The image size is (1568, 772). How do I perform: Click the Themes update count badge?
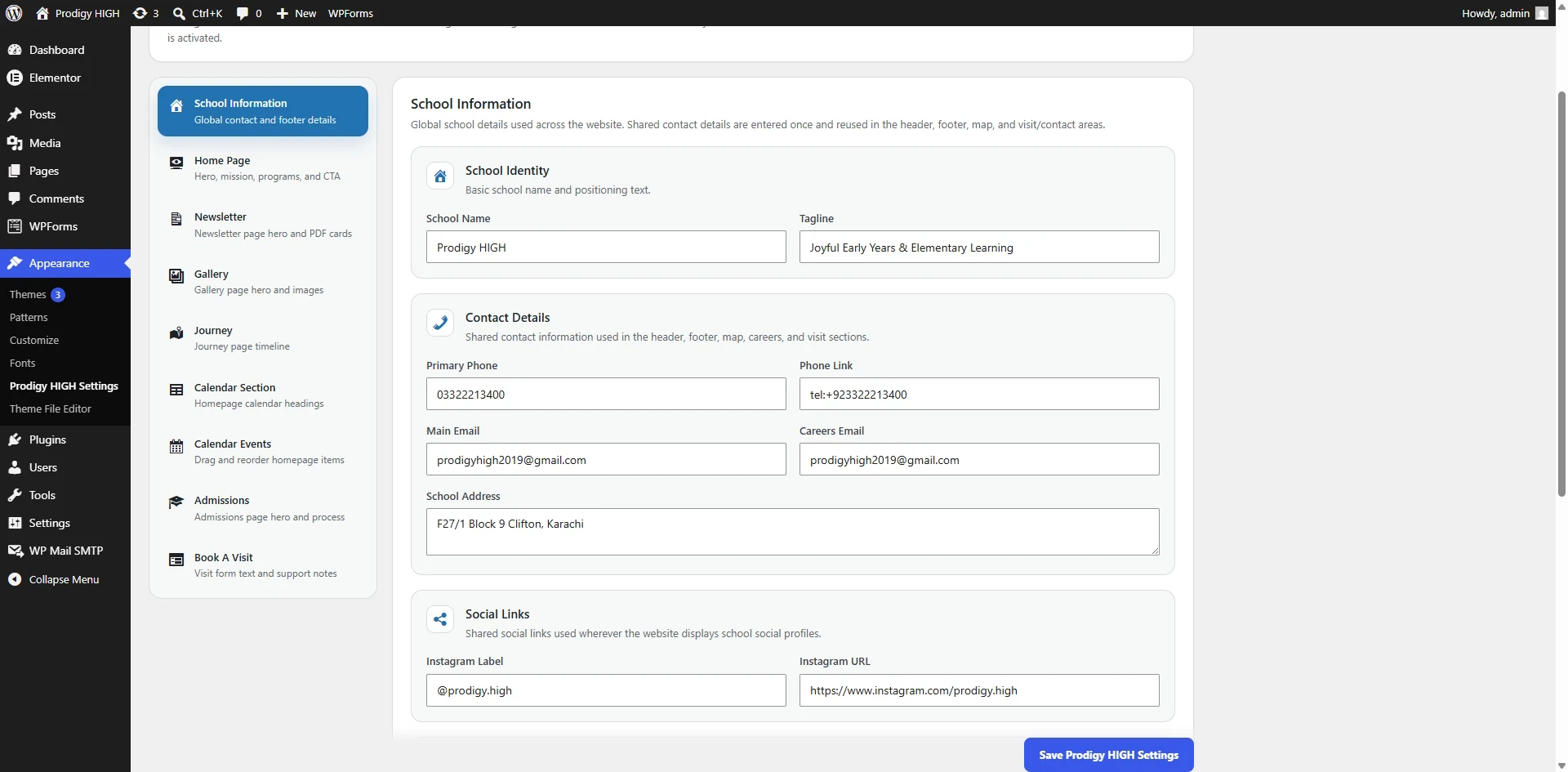pos(58,294)
